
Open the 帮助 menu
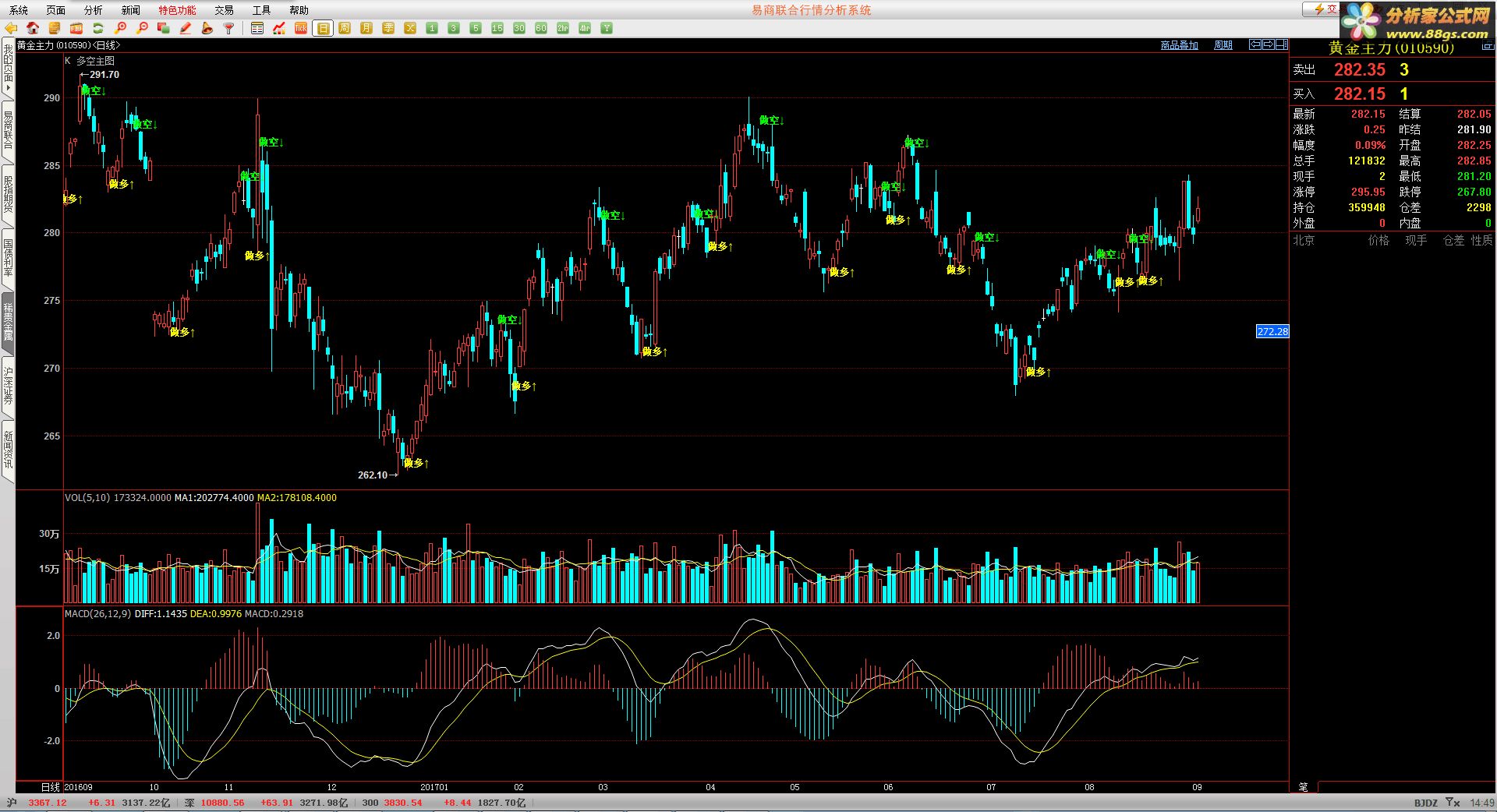coord(299,10)
